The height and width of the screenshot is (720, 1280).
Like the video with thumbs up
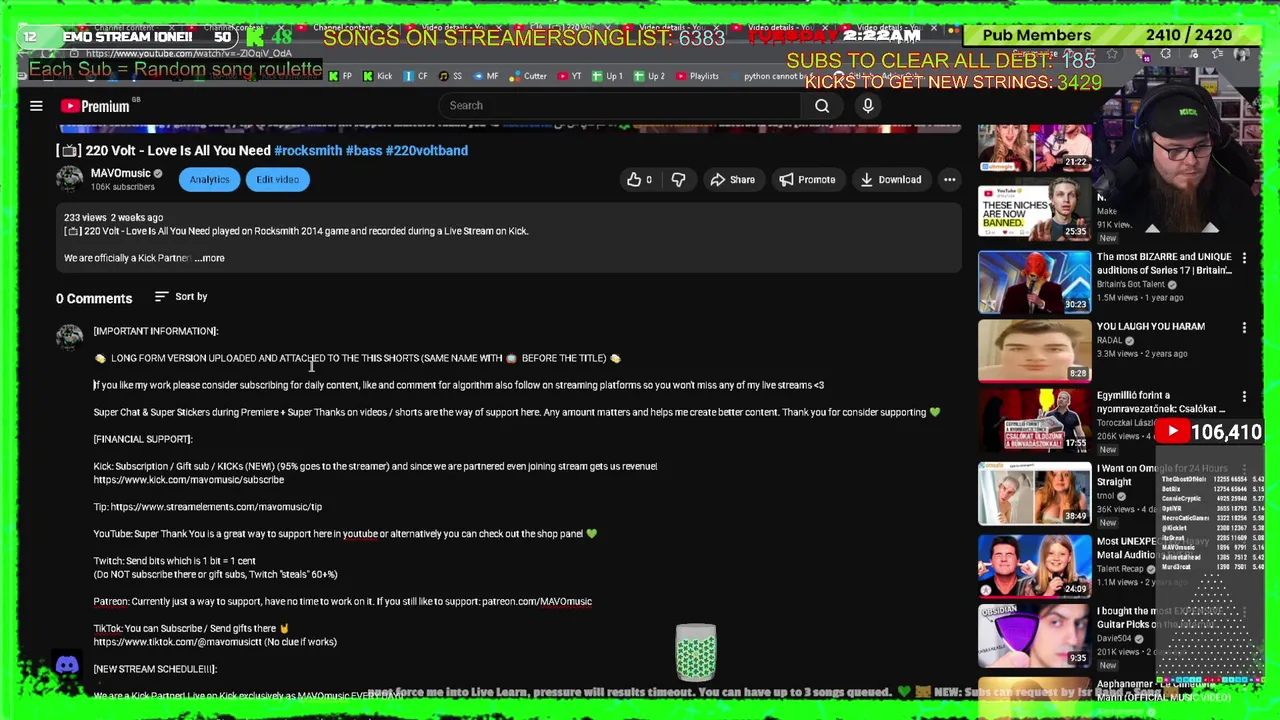pos(640,180)
